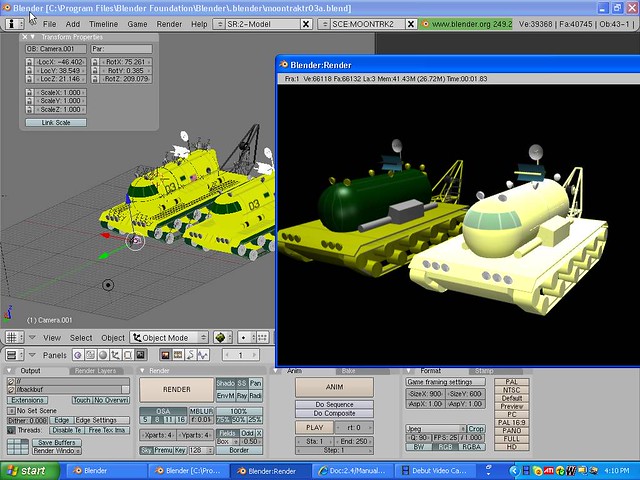Open the Timeline menu
Screen dimensions: 640x480
[103, 24]
